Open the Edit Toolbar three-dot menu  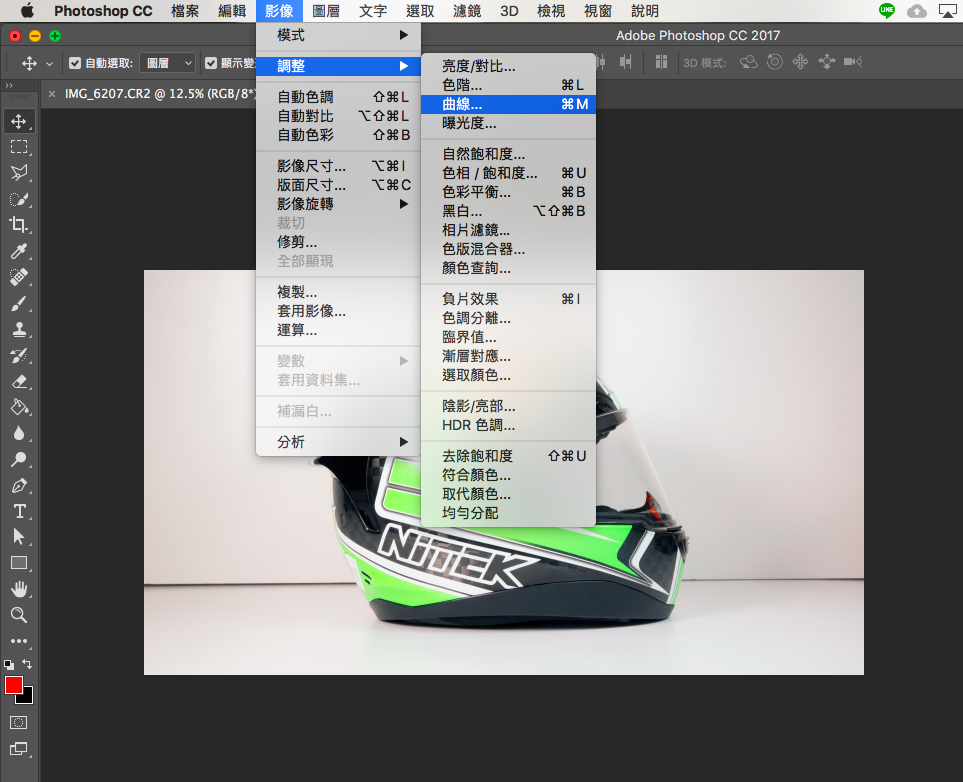point(19,641)
